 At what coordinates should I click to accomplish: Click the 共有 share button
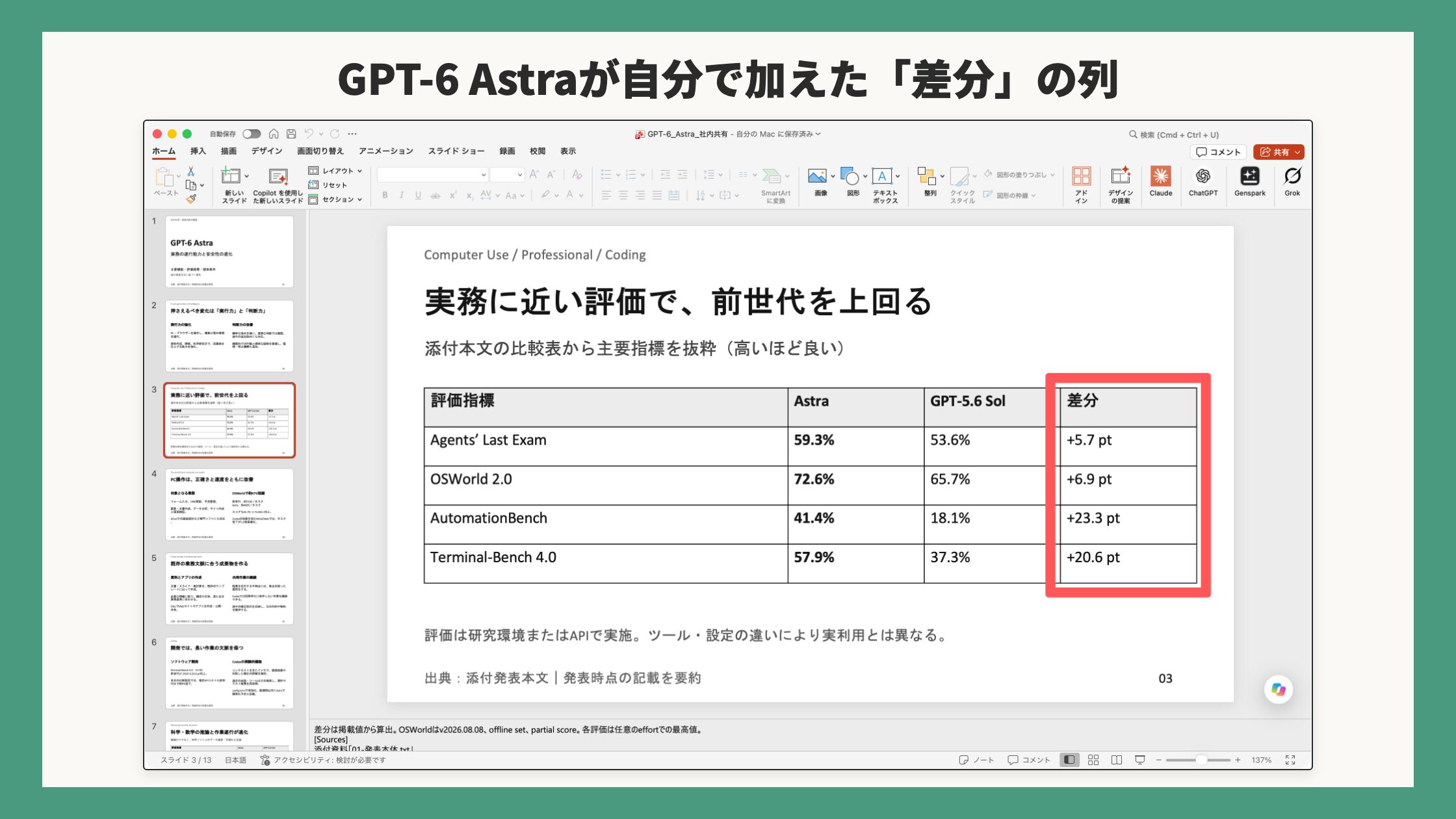1279,152
